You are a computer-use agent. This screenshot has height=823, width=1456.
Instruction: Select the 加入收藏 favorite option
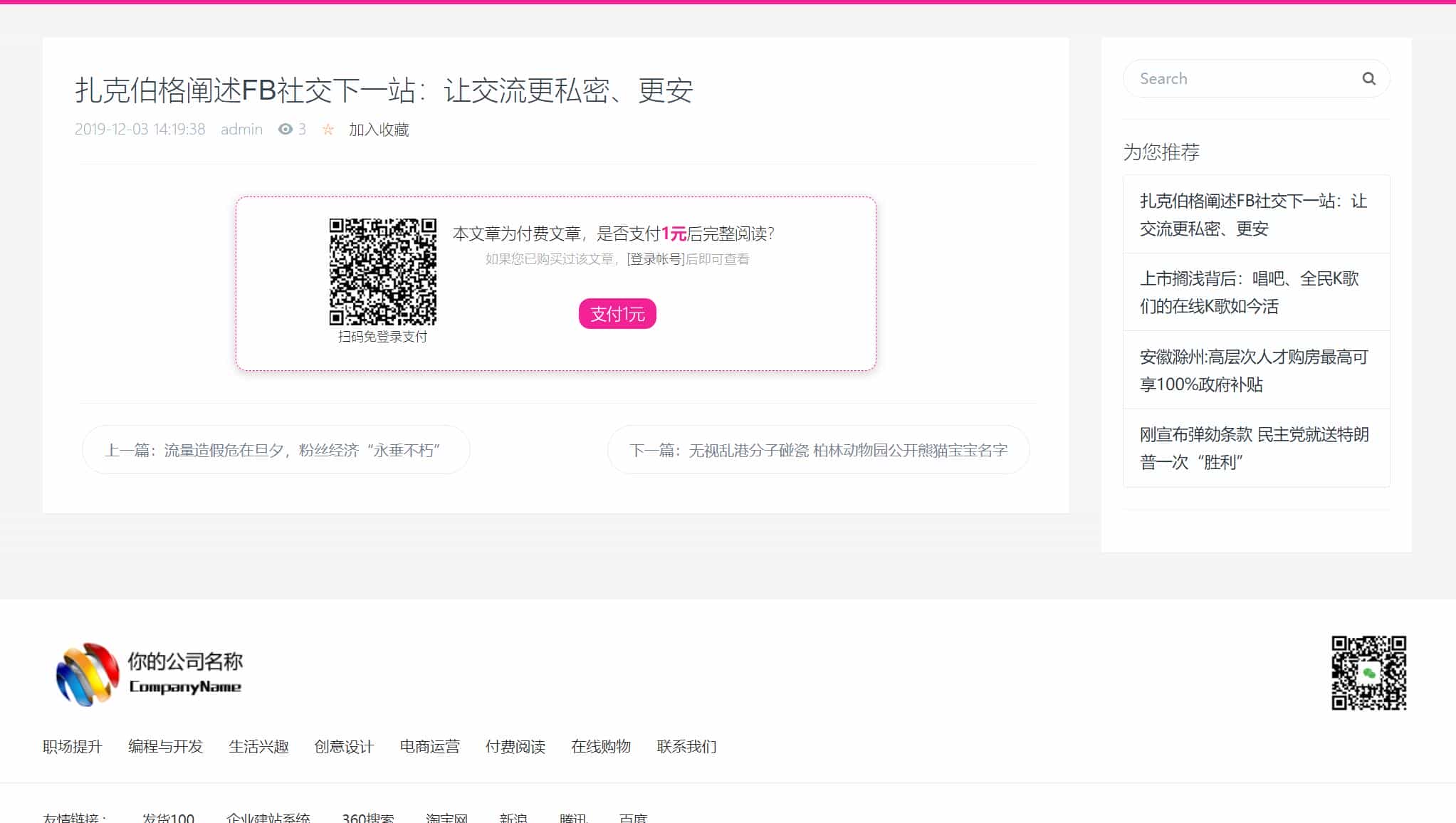378,130
